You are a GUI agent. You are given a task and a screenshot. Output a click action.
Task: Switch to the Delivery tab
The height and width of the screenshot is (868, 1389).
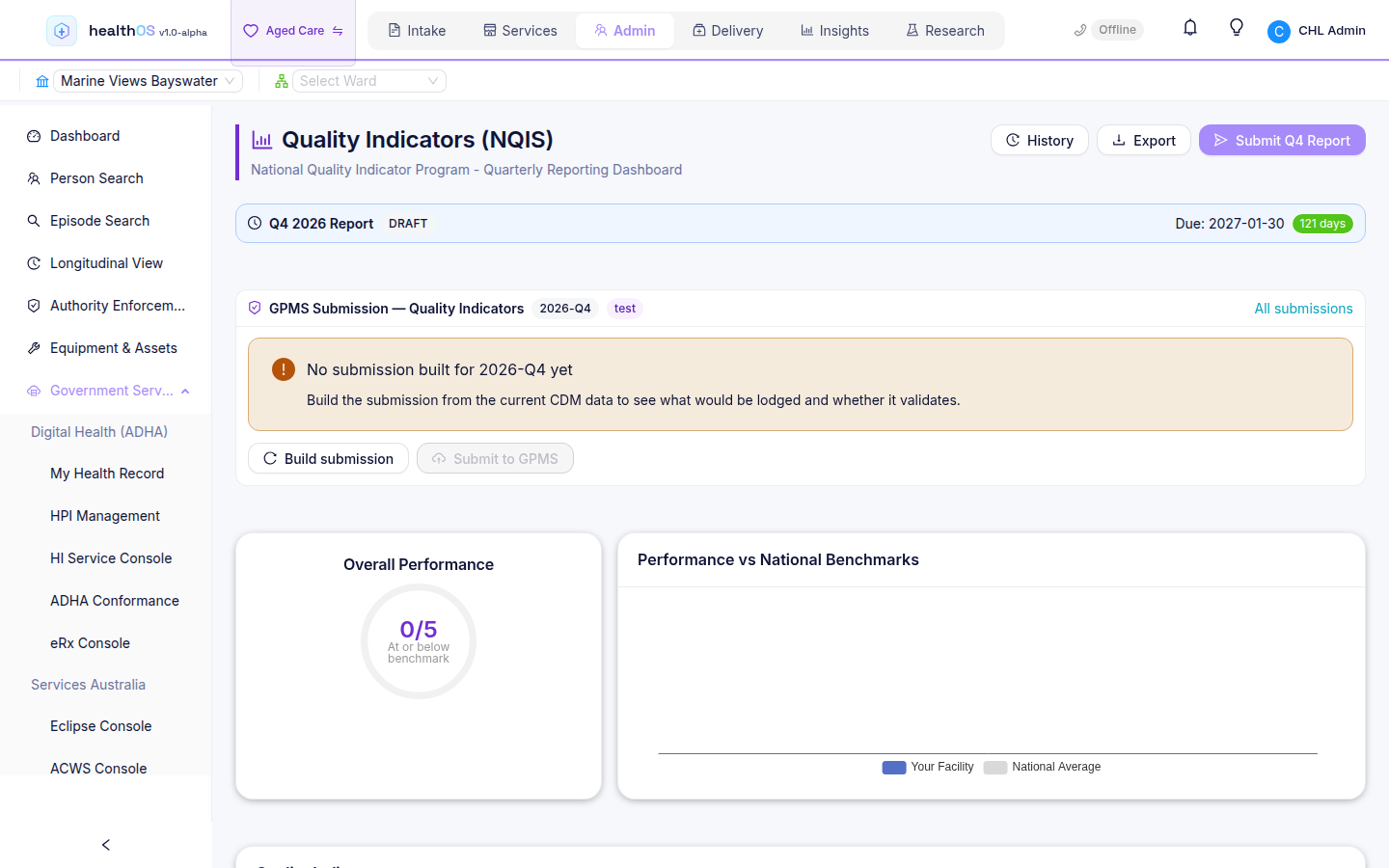(x=728, y=31)
